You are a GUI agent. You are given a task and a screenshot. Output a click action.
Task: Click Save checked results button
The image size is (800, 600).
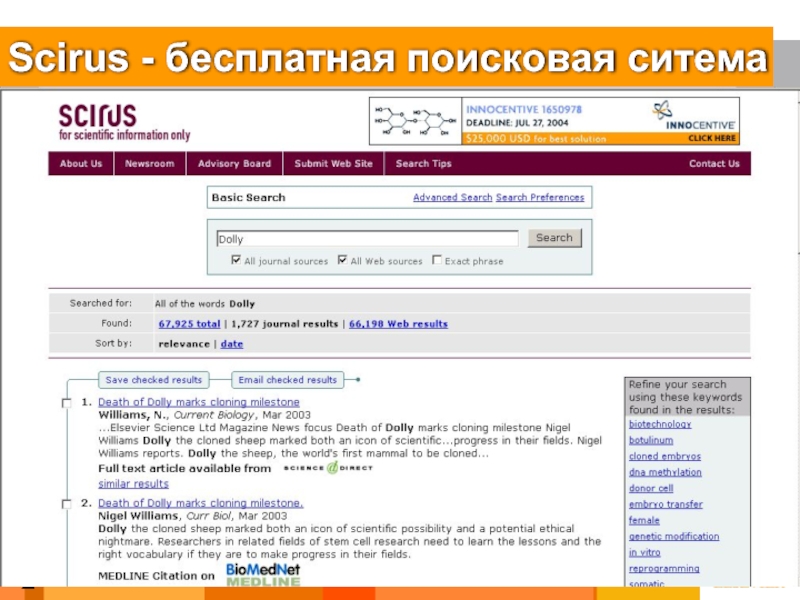tap(154, 380)
